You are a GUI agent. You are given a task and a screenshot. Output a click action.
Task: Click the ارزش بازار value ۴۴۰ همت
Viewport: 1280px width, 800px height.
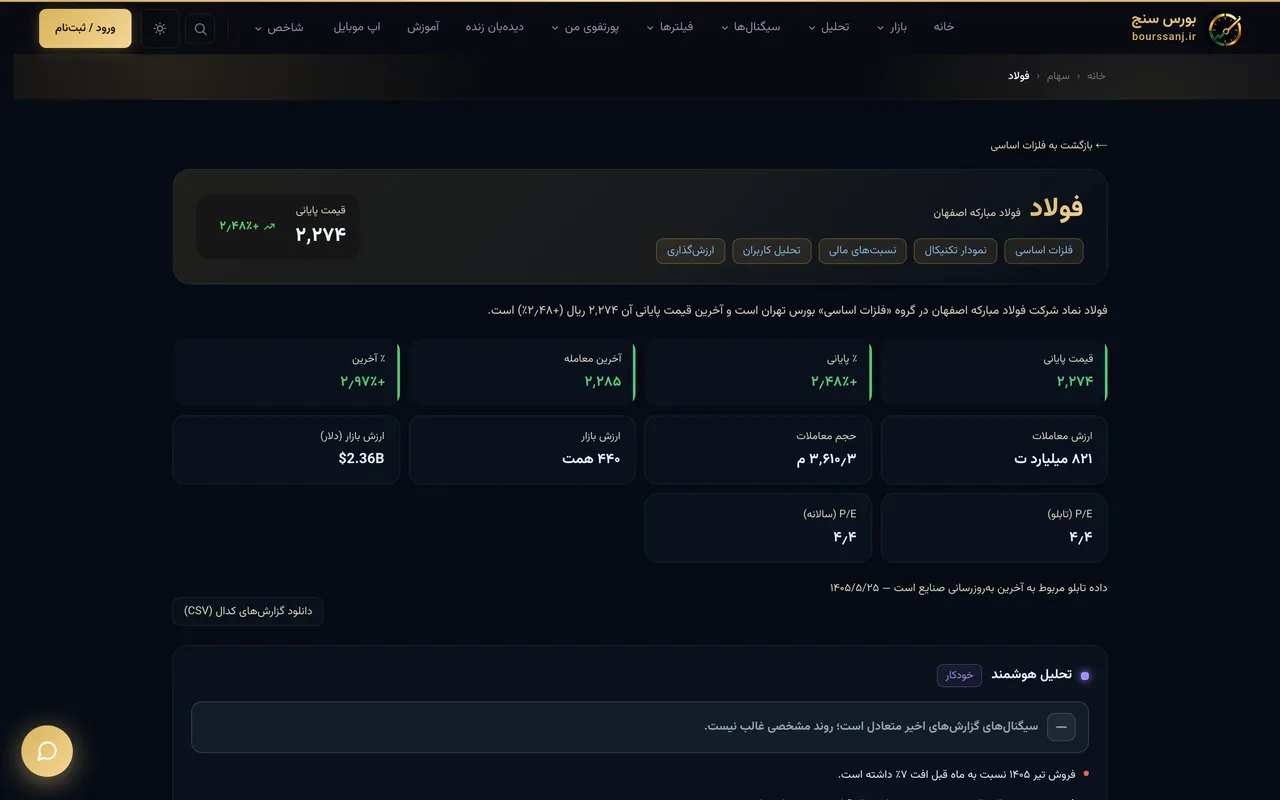591,459
